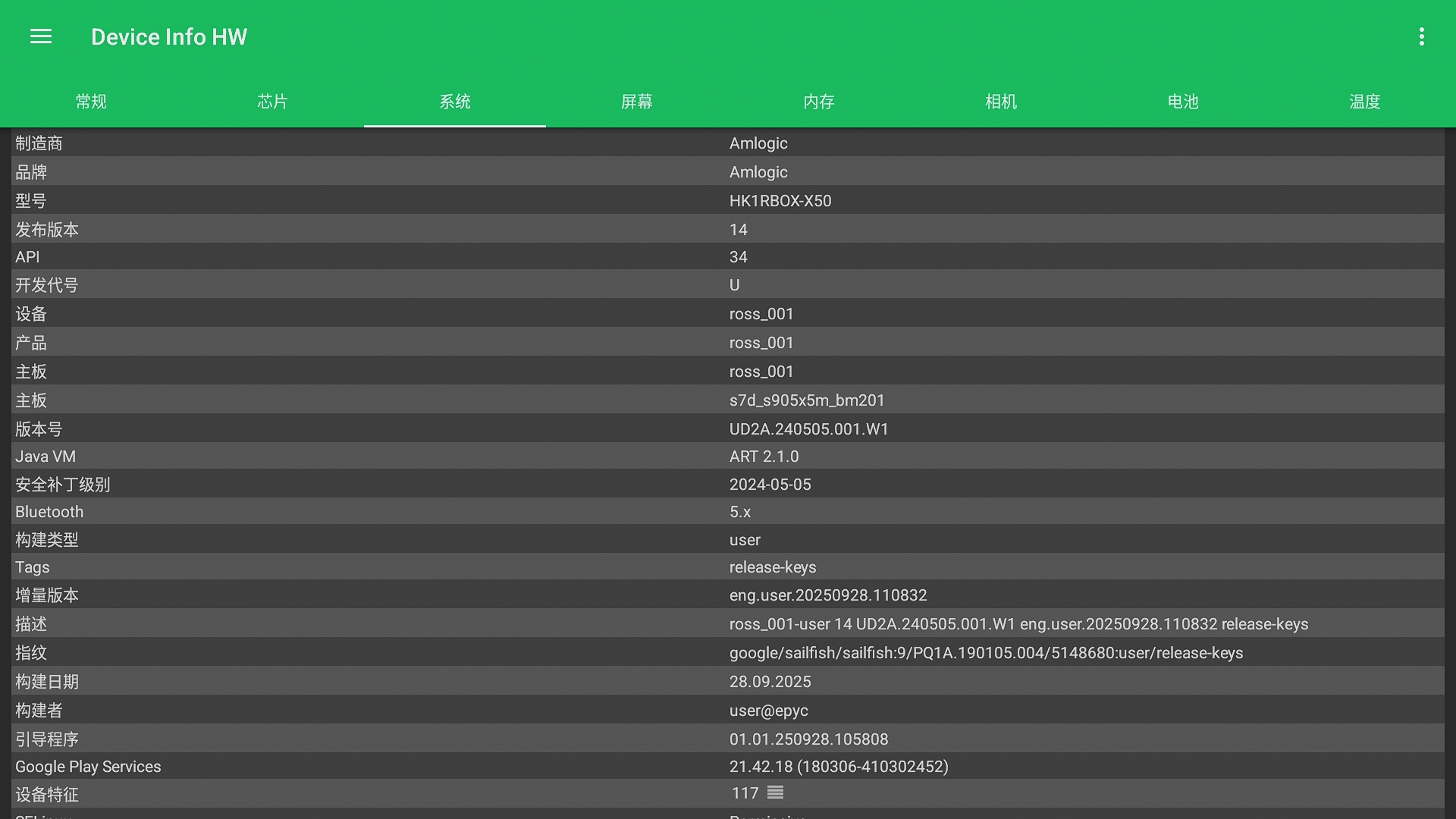
Task: Switch to the 电池 tab
Action: [1183, 102]
